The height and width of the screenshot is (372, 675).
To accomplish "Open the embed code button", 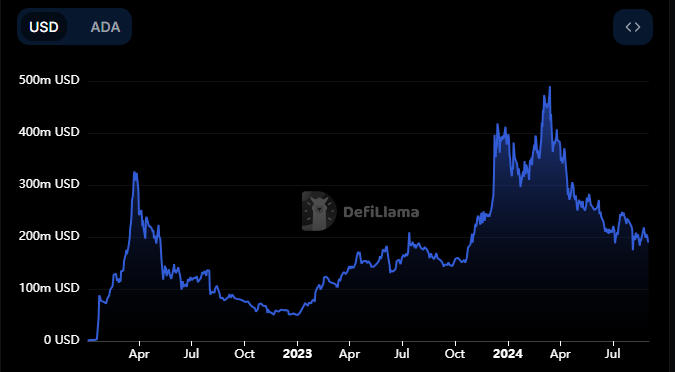I will pos(633,27).
